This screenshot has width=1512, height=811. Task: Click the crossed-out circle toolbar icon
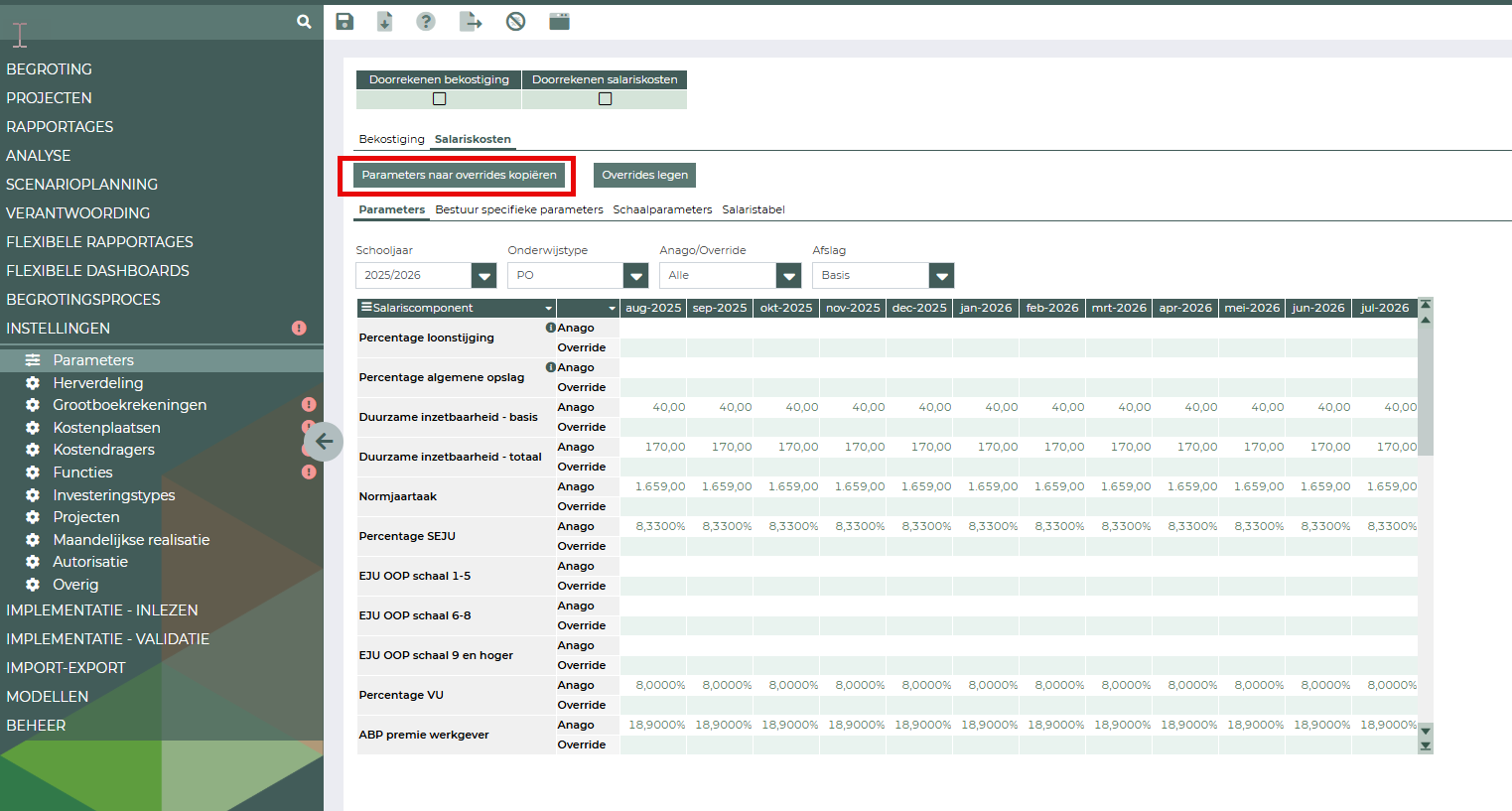[x=515, y=22]
